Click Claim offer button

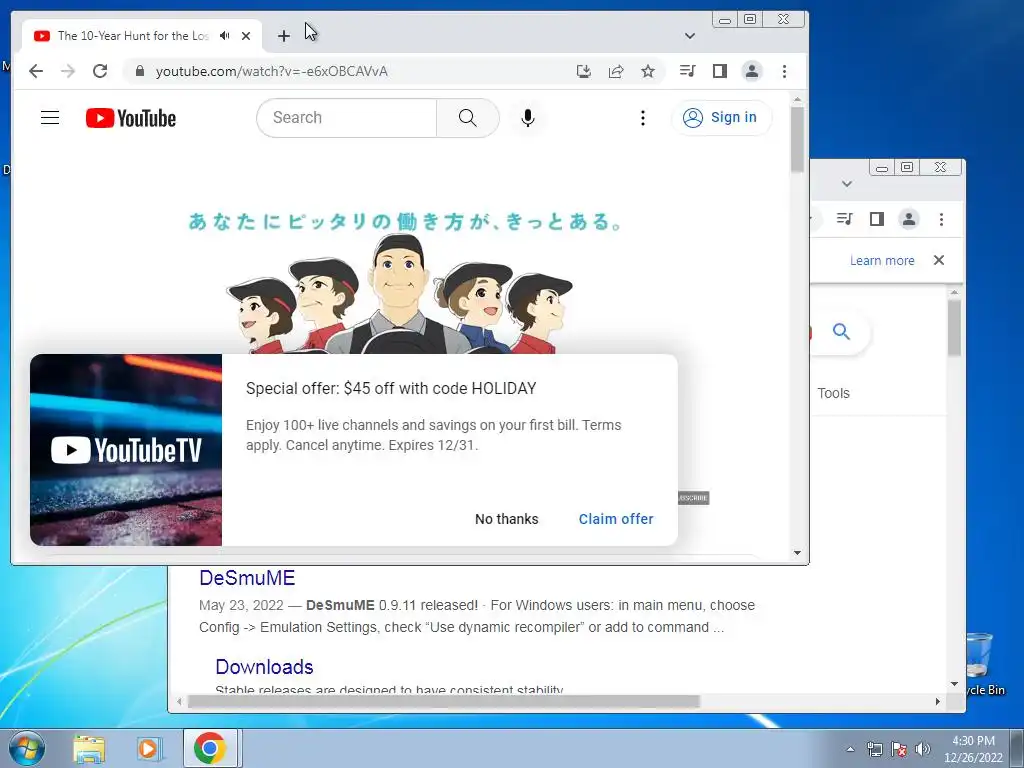tap(616, 519)
